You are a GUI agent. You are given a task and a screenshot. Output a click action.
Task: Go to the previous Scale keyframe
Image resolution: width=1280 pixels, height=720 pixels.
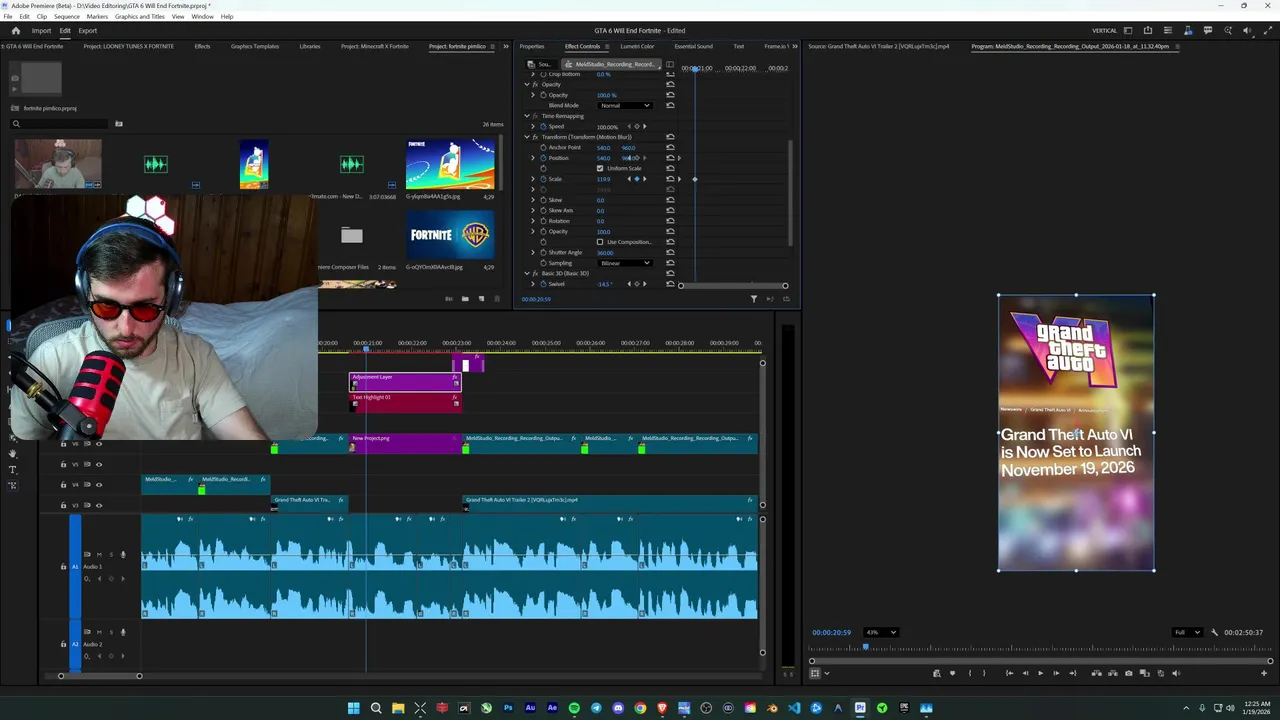click(x=629, y=179)
